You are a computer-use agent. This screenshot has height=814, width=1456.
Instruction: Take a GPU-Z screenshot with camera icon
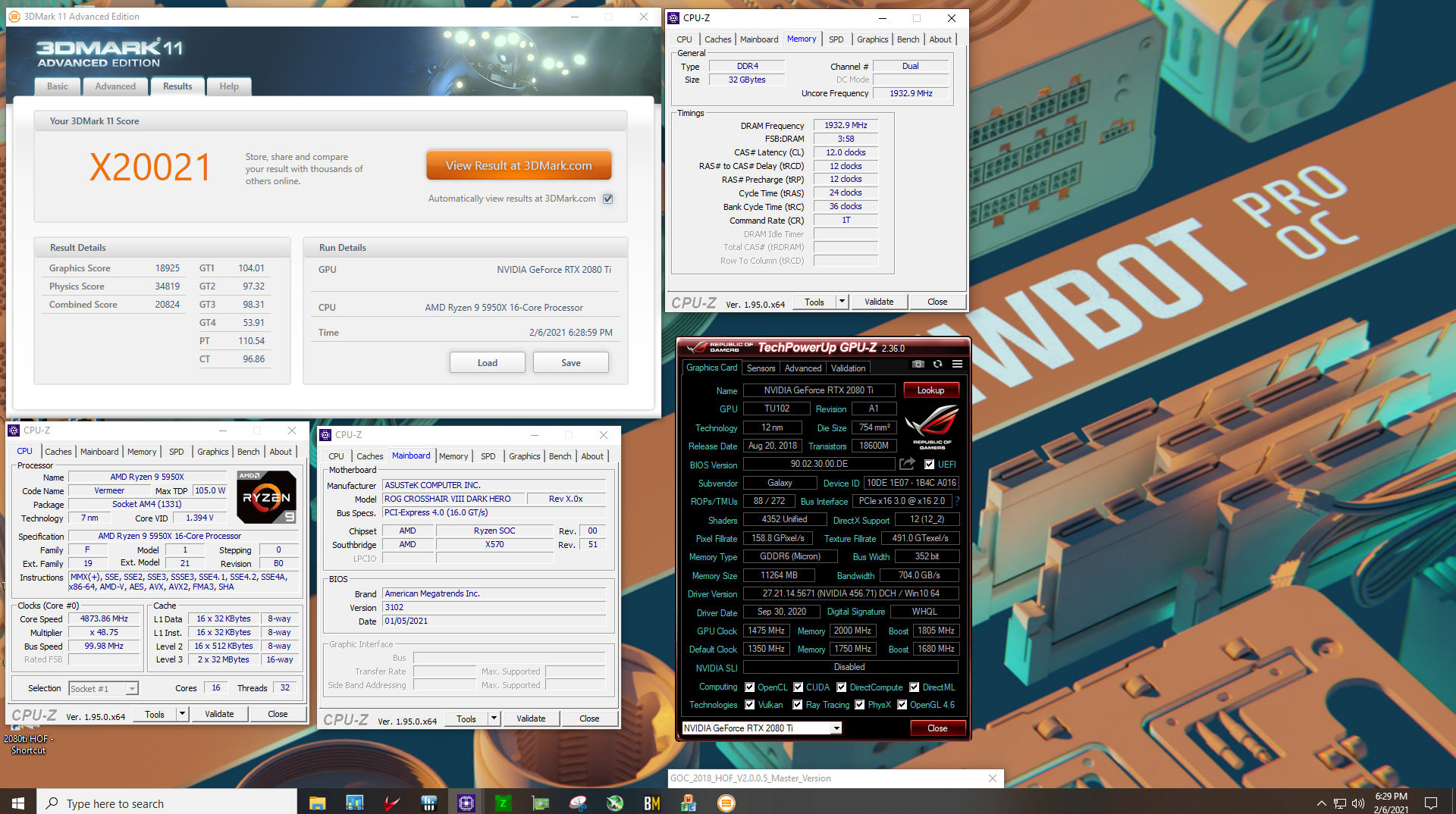tap(918, 365)
